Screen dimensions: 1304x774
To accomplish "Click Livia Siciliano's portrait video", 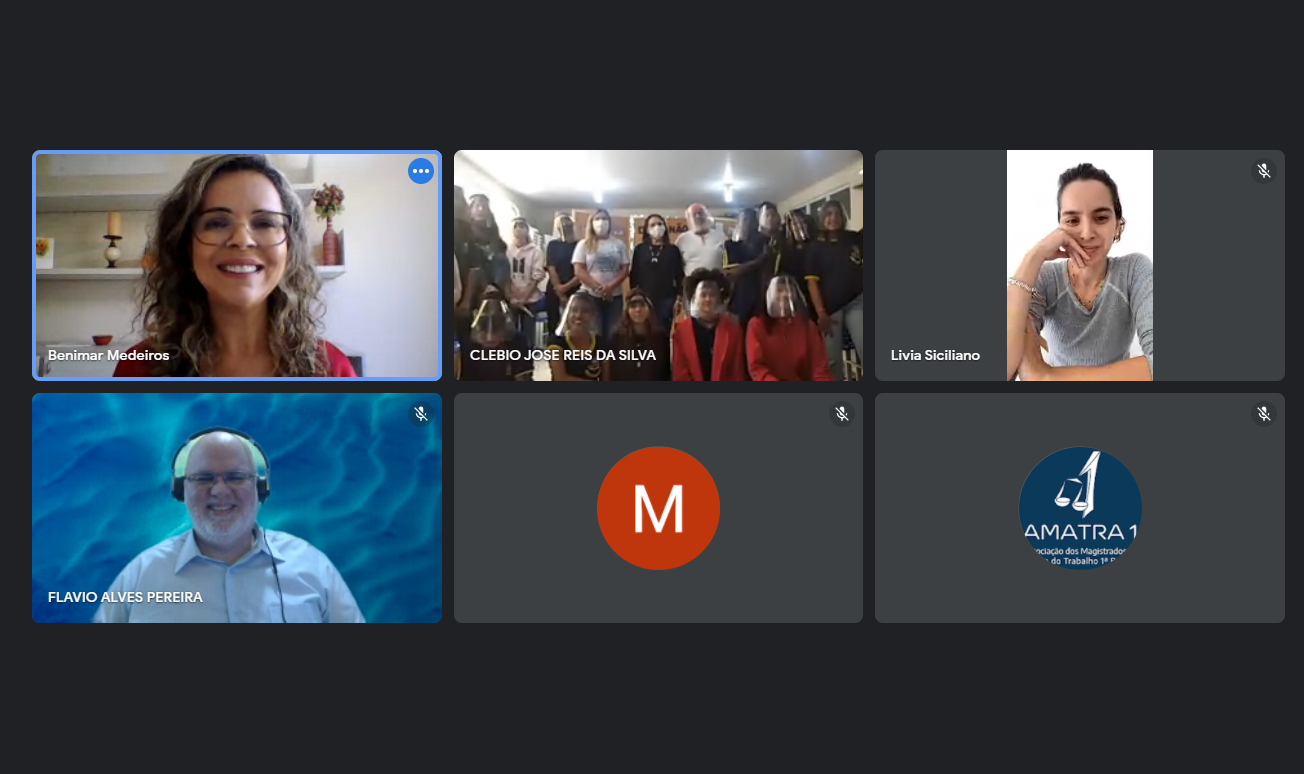I will 1079,265.
